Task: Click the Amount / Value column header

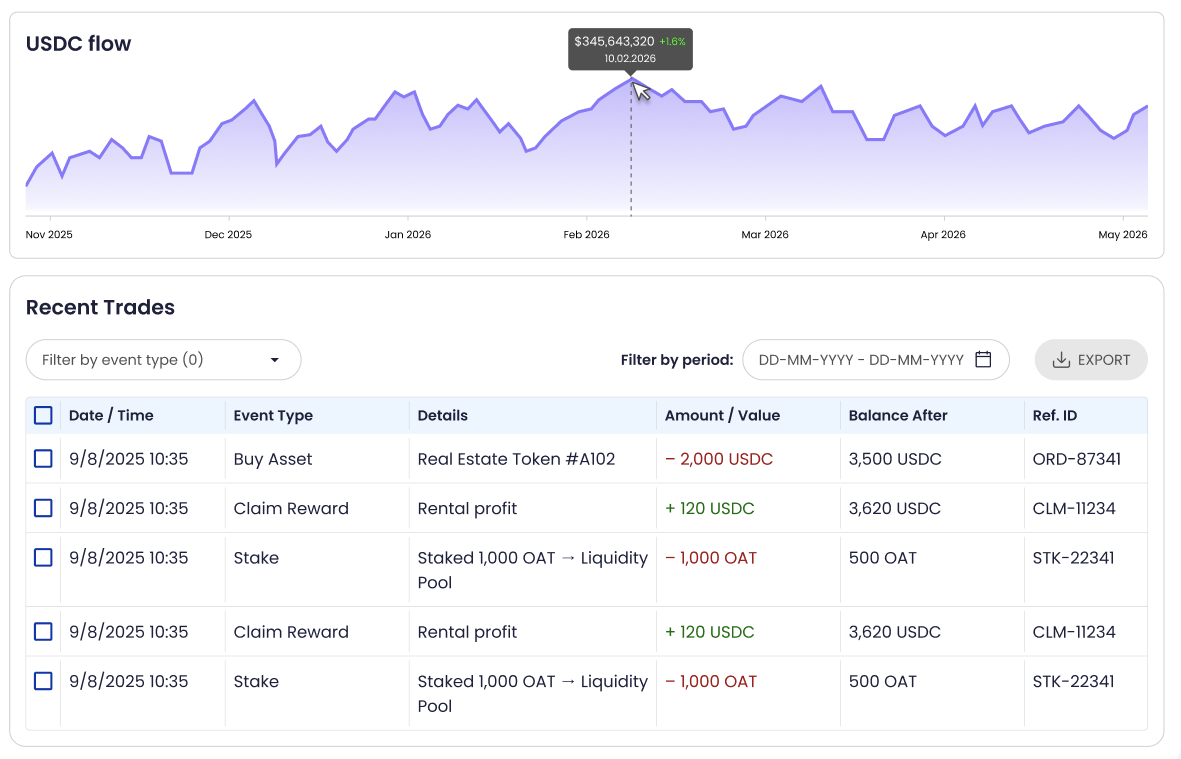Action: (722, 415)
